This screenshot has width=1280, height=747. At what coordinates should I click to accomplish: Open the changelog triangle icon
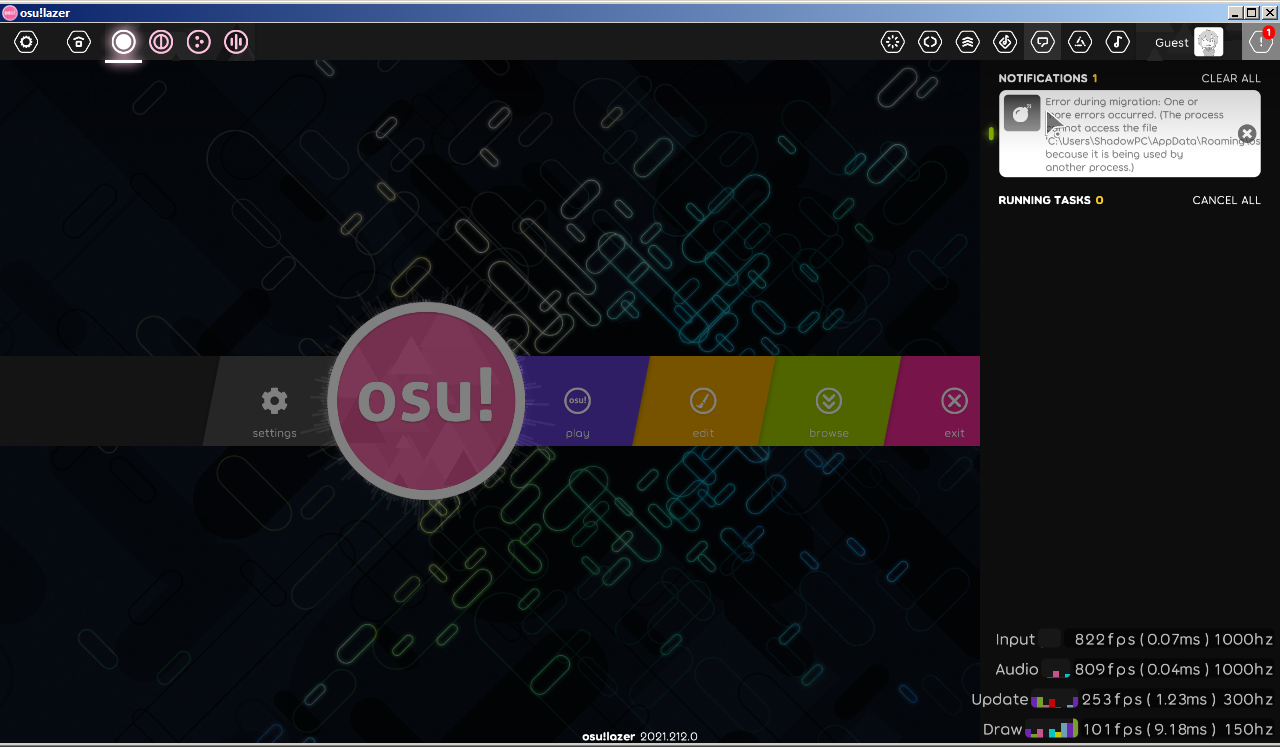[1080, 42]
